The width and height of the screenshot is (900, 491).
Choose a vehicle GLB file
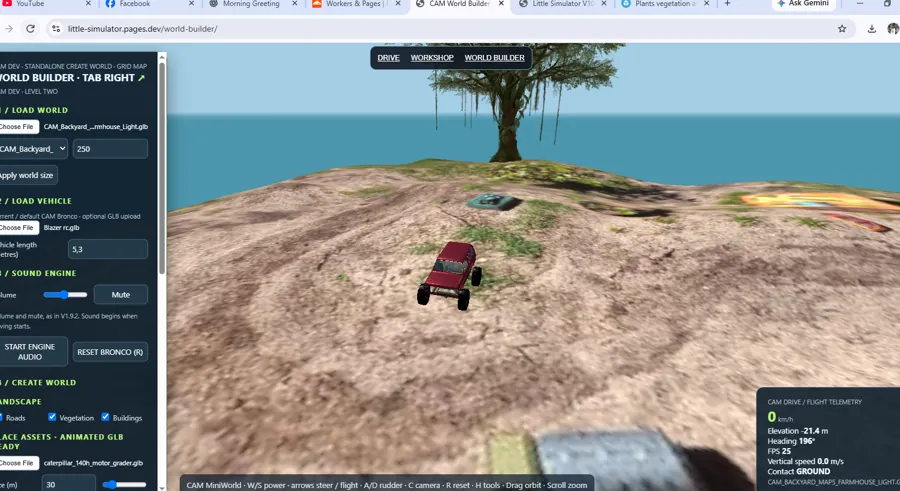(18, 227)
